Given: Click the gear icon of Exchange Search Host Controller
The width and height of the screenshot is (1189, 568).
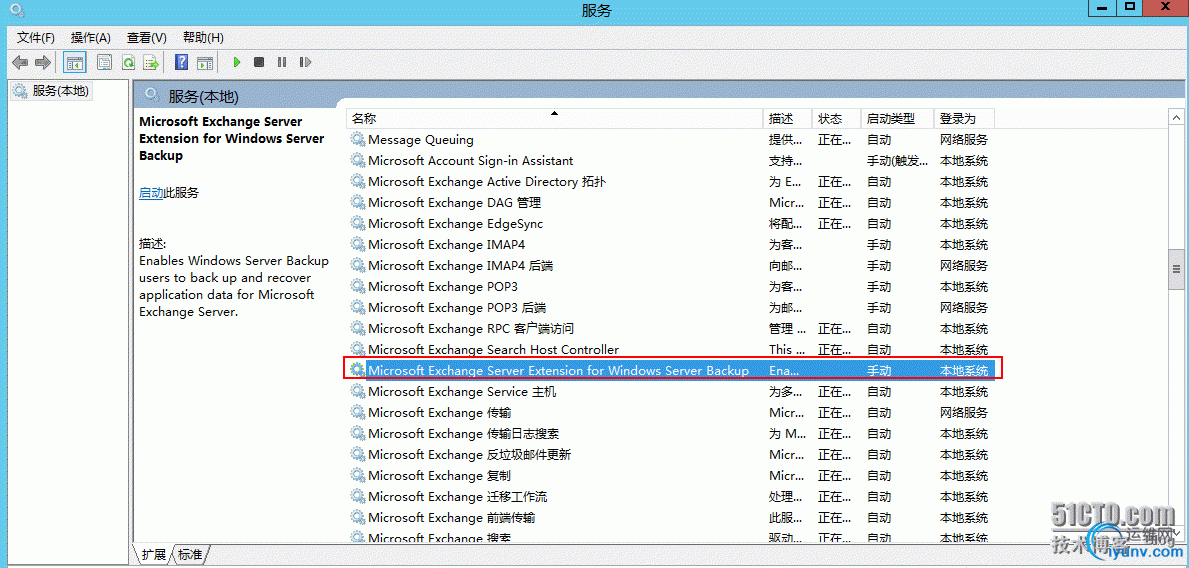Looking at the screenshot, I should click(357, 350).
